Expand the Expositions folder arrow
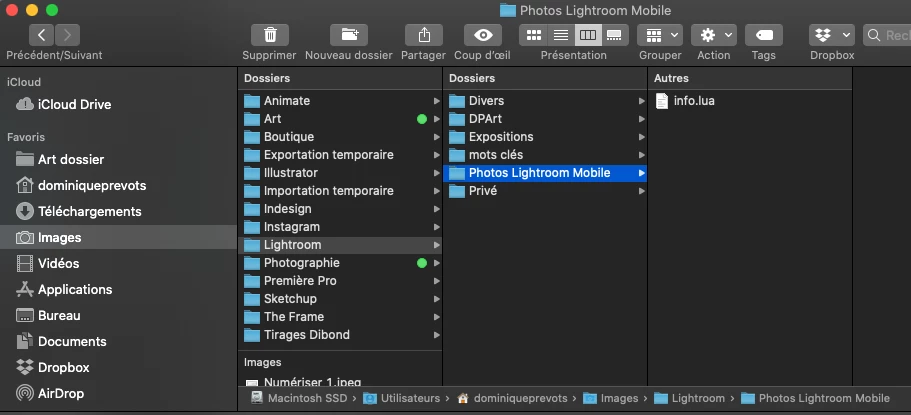 pos(641,137)
